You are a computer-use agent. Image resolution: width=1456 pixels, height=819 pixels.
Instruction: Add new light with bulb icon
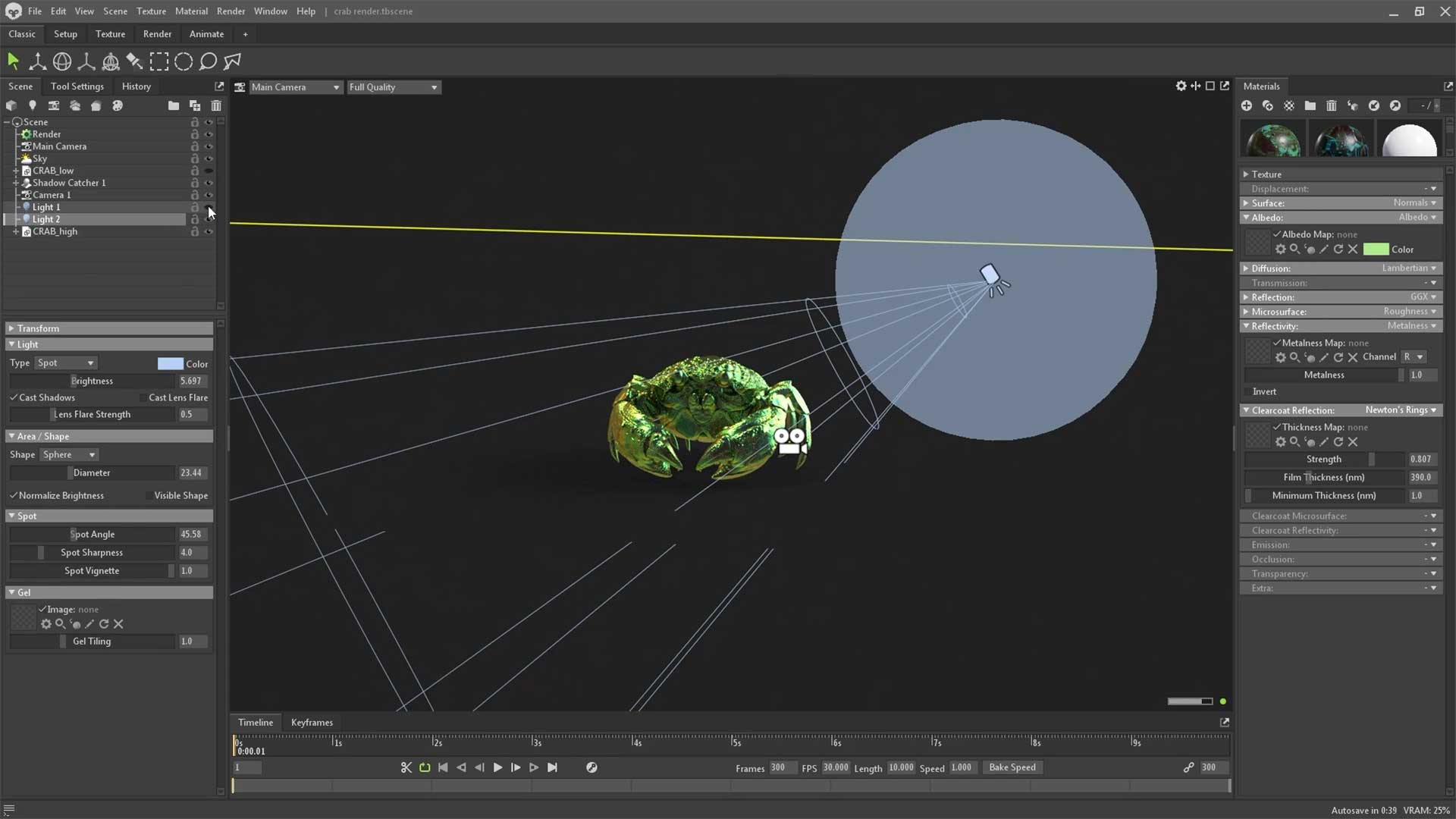click(33, 105)
